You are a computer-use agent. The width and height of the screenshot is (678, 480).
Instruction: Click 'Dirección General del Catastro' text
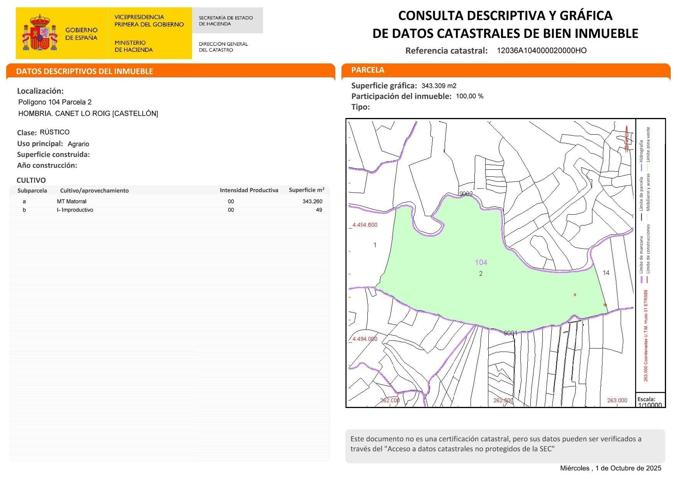tap(223, 47)
